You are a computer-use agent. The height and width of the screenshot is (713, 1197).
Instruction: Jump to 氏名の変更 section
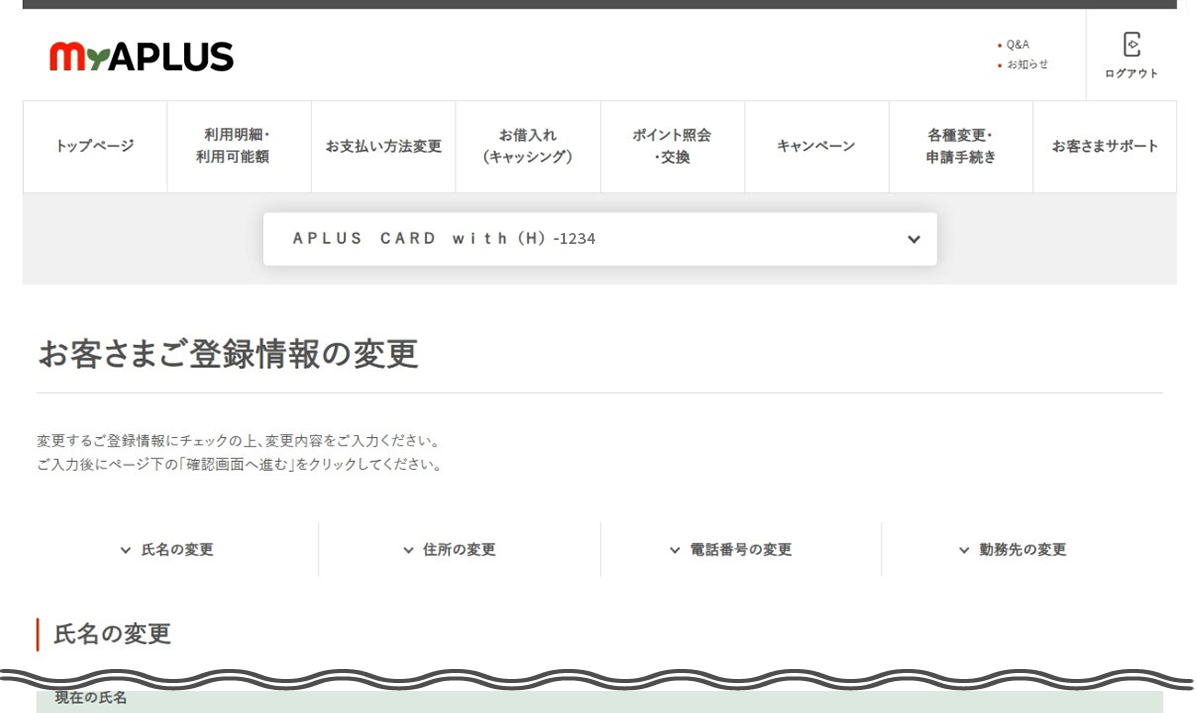pos(167,550)
